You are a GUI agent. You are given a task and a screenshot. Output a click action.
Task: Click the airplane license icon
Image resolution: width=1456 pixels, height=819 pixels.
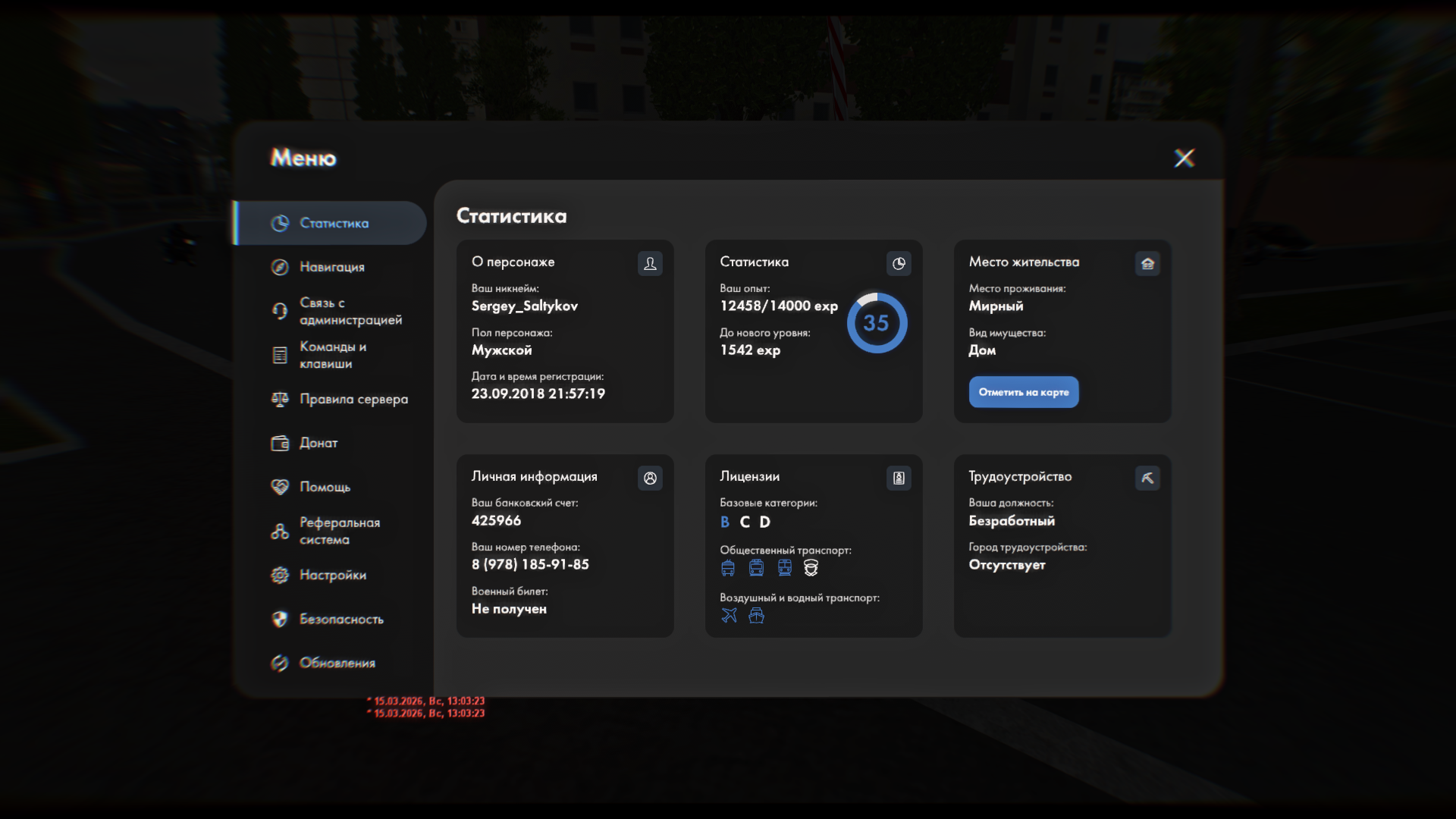(x=729, y=615)
